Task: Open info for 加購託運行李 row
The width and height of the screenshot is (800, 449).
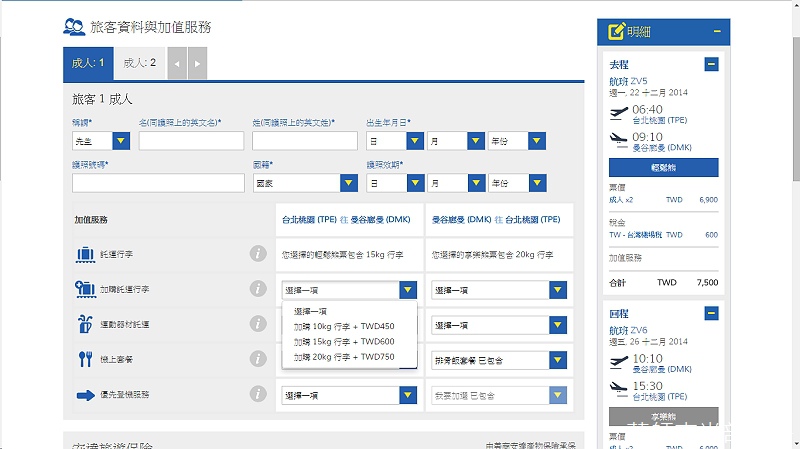Action: click(x=258, y=289)
